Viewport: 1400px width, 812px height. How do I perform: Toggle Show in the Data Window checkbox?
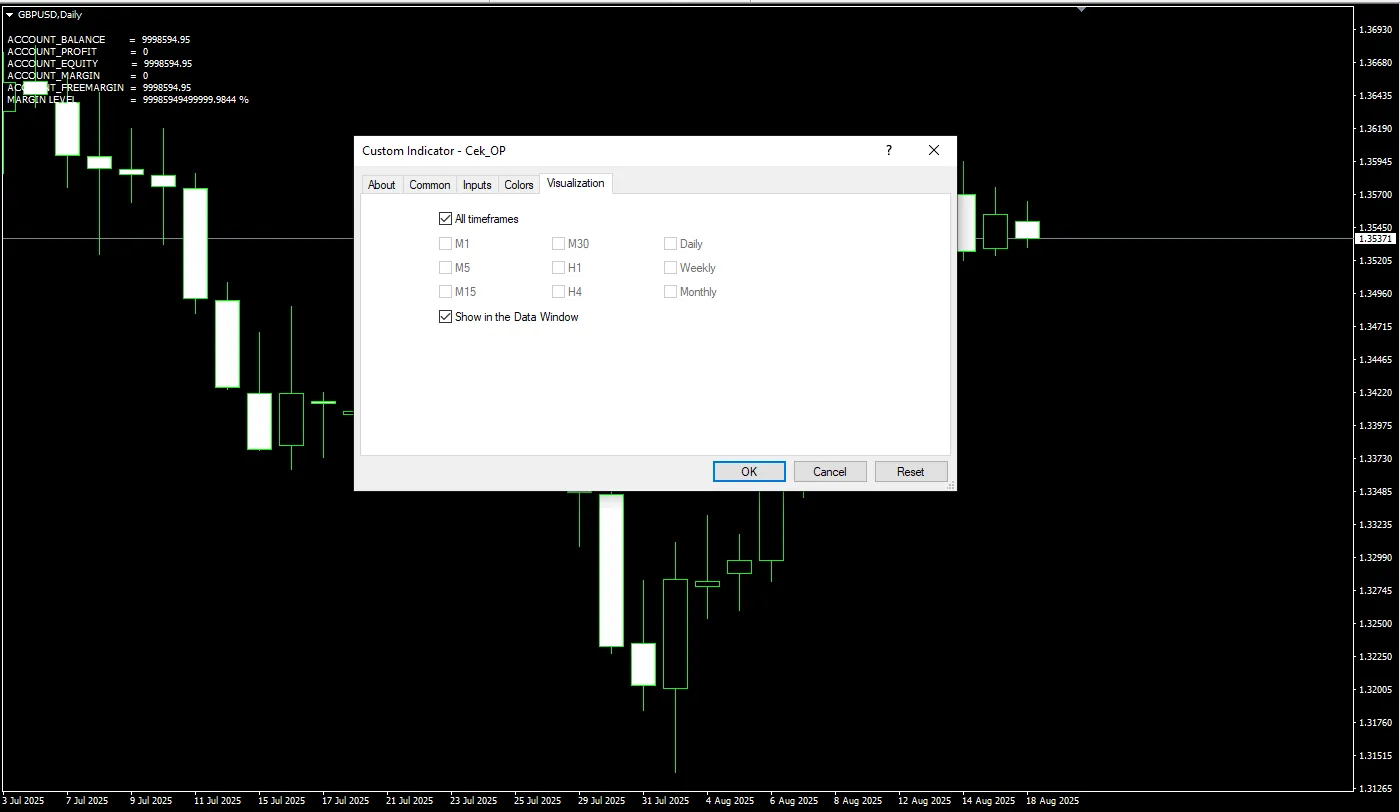(x=446, y=317)
